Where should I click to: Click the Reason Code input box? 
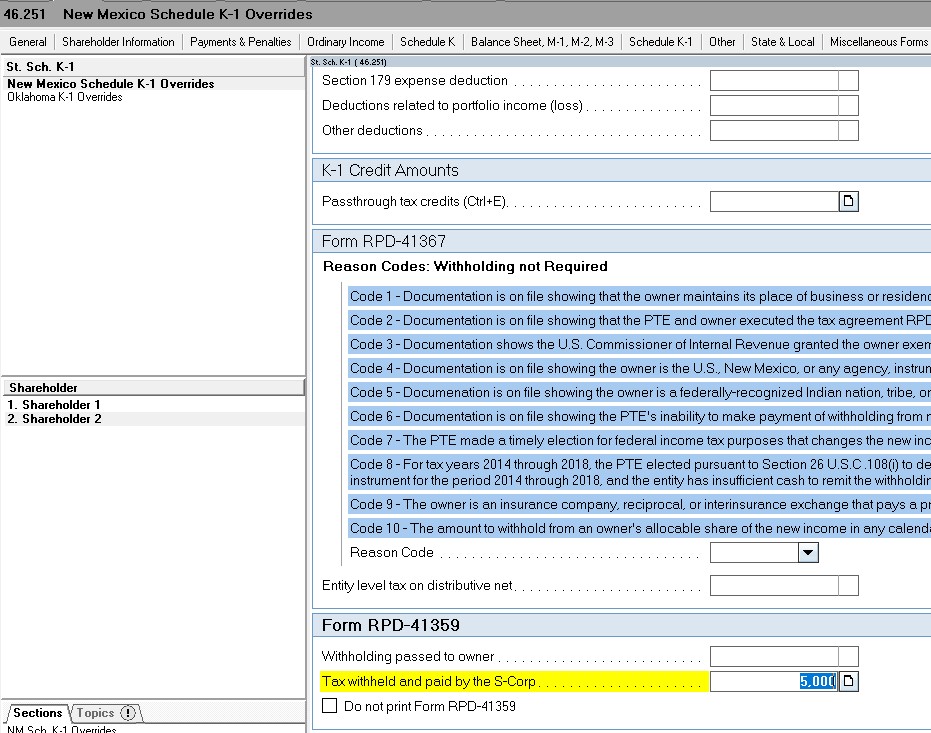(754, 553)
